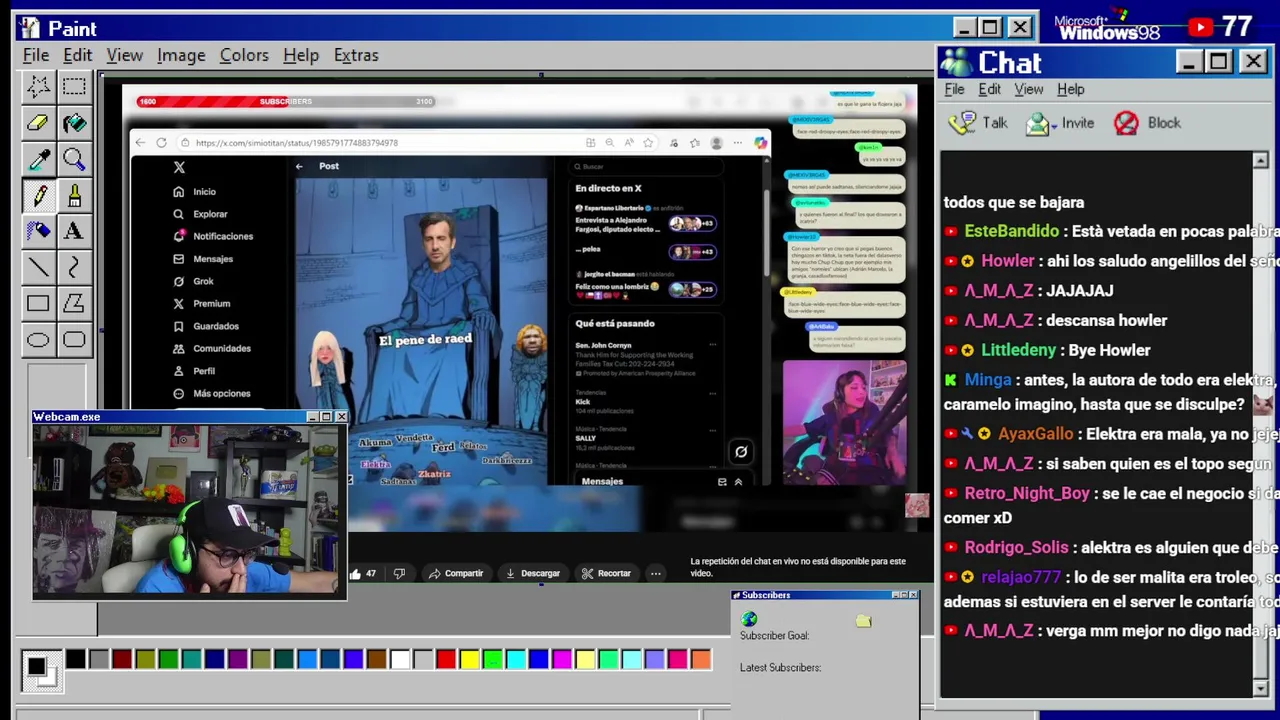1280x720 pixels.
Task: Open Comunidades in X sidebar
Action: 211,348
